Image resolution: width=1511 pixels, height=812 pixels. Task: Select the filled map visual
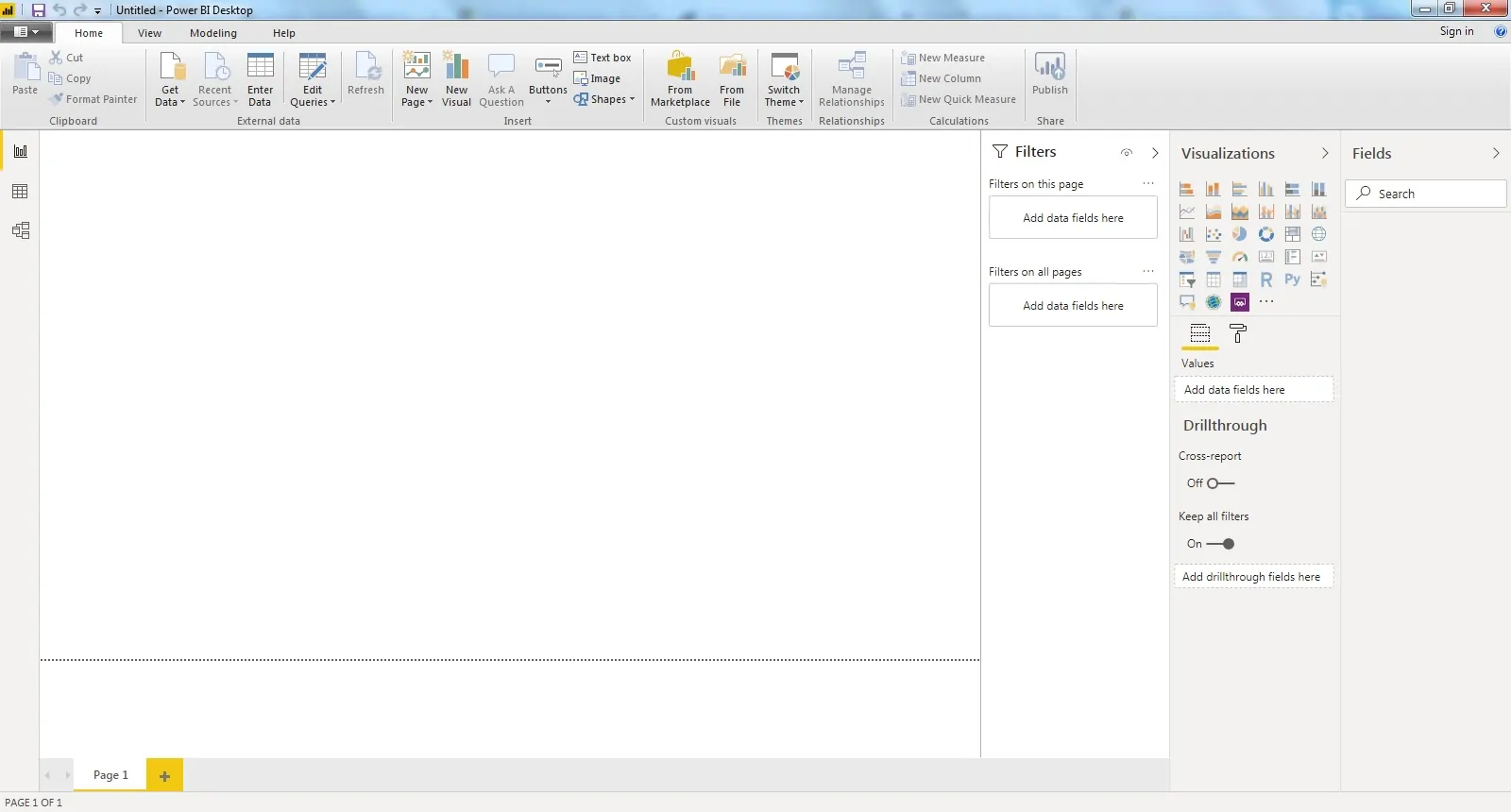(x=1187, y=257)
